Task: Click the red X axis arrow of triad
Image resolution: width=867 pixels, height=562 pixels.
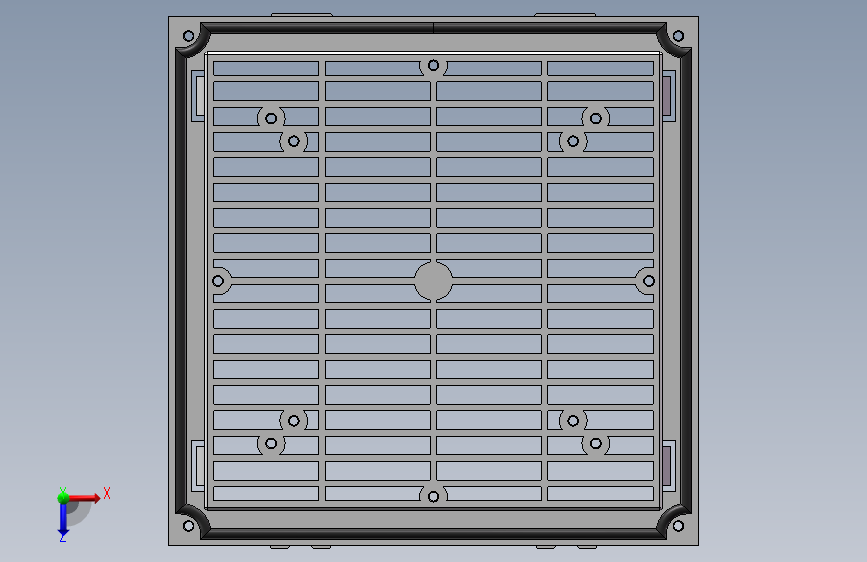Action: 84,498
